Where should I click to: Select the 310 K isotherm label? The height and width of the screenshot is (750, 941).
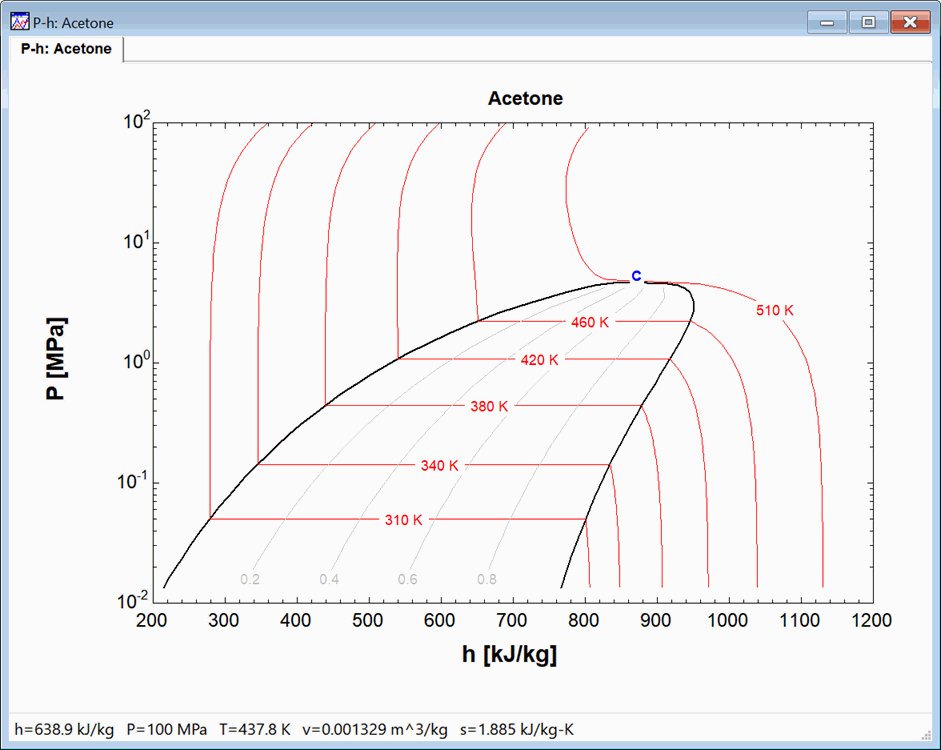[404, 520]
